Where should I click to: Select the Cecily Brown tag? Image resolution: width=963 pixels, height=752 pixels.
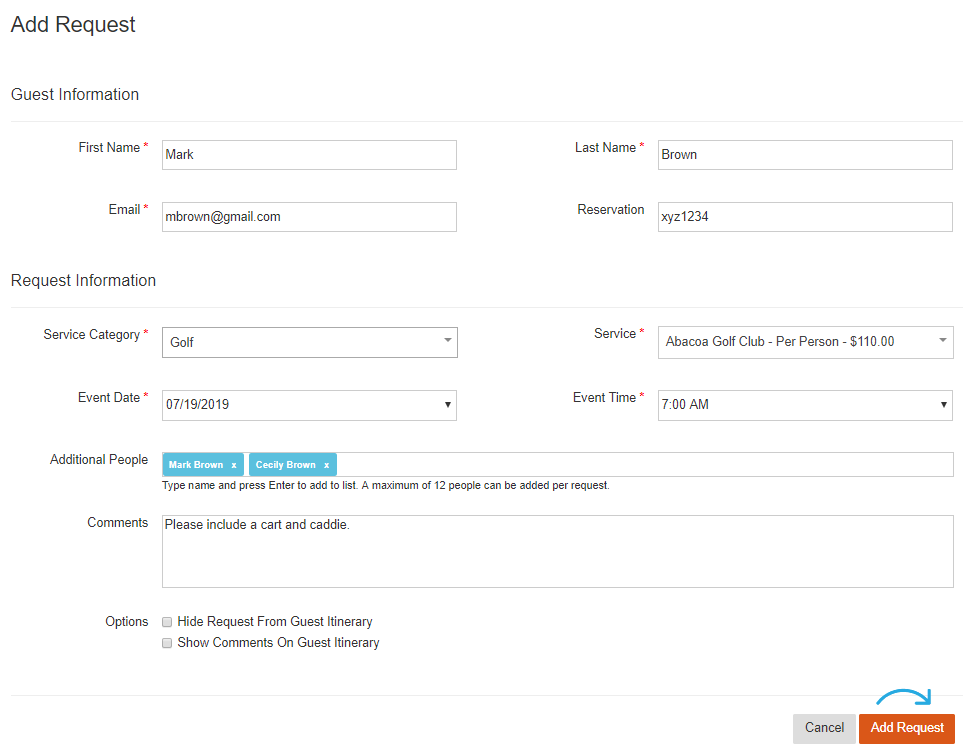[286, 465]
